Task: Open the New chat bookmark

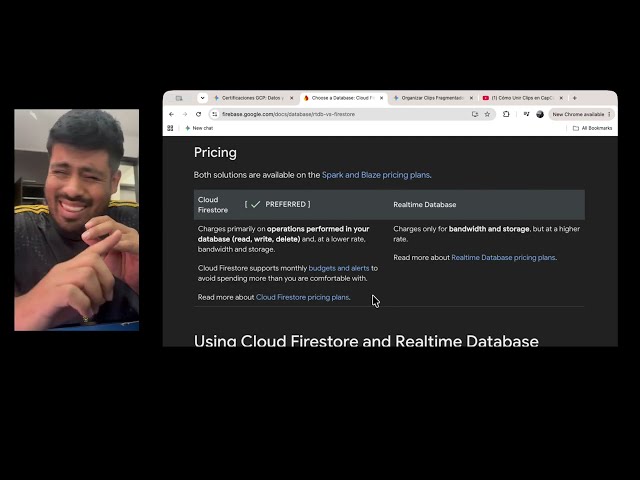Action: [199, 128]
